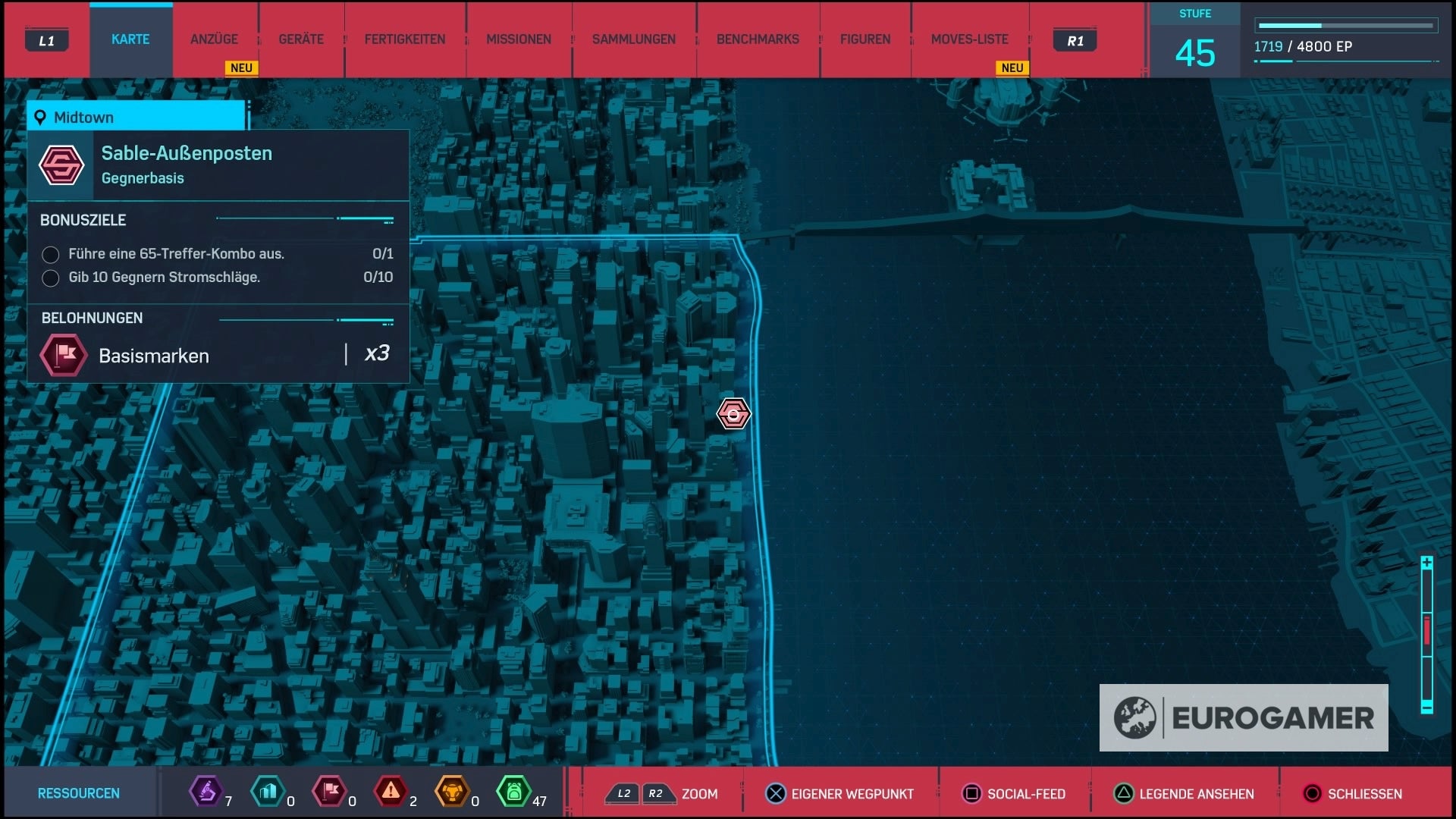Click the red zoom level indicator

click(1427, 631)
